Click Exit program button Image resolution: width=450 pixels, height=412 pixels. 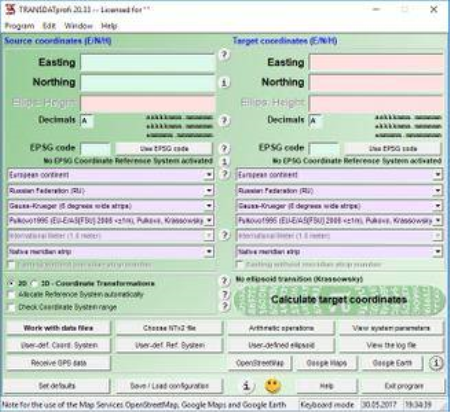click(403, 386)
